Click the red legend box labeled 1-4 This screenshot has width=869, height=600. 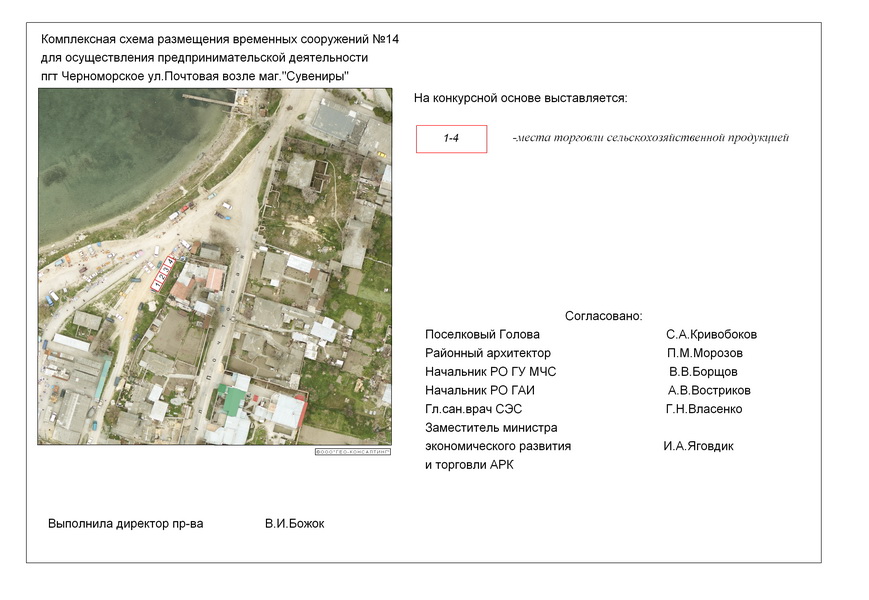[451, 139]
